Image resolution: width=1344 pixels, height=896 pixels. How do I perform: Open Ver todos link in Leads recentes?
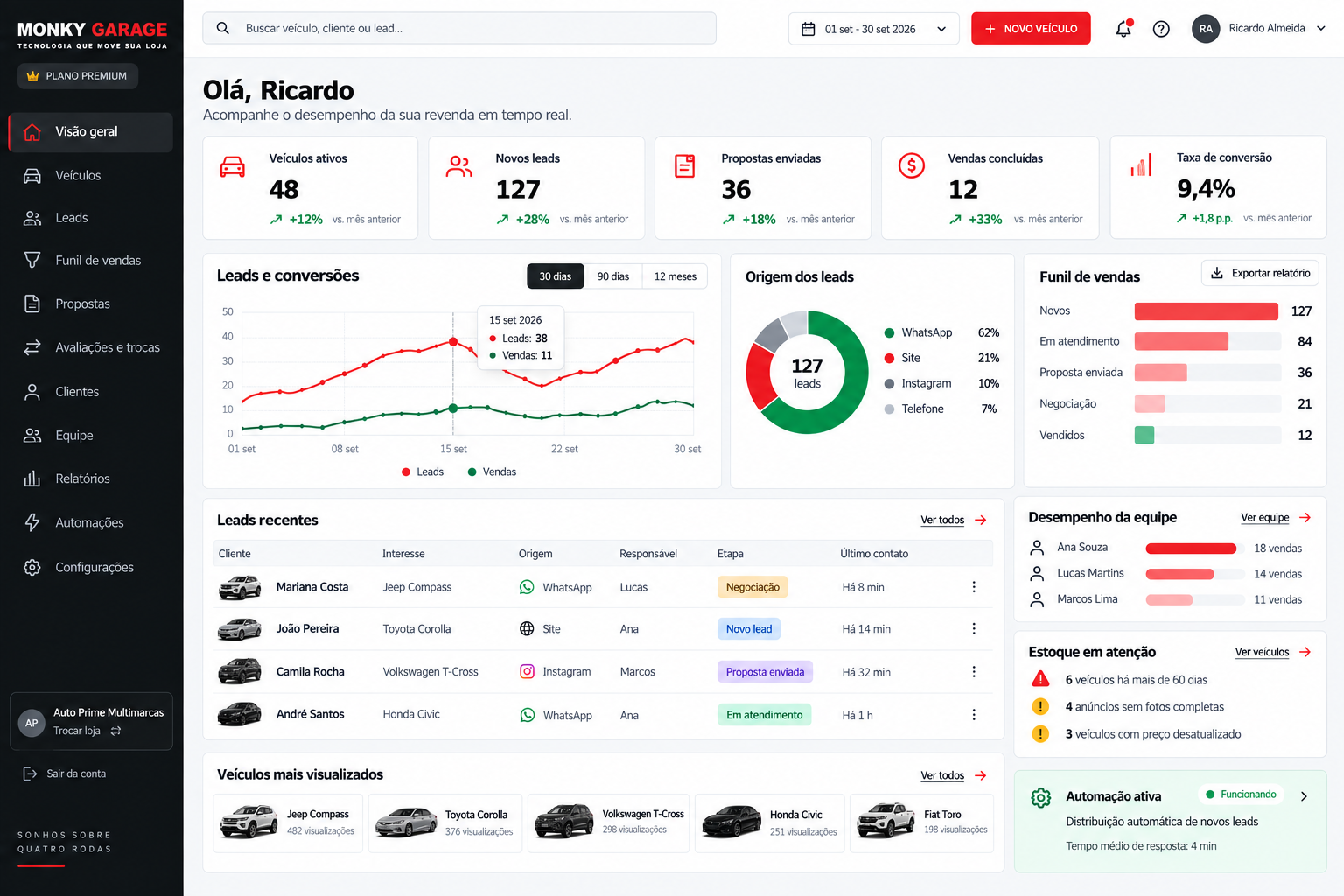point(954,521)
